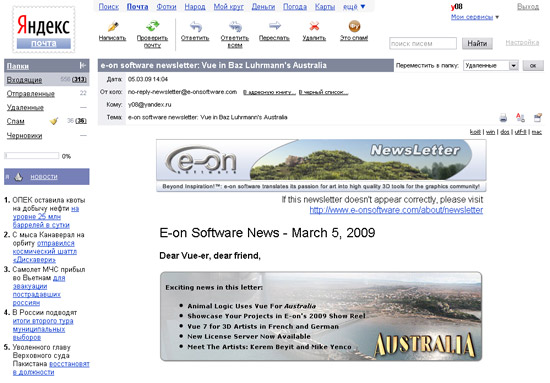Click the Переслать forward arrow icon
Viewport: 550px width, 383px height.
[x=275, y=26]
